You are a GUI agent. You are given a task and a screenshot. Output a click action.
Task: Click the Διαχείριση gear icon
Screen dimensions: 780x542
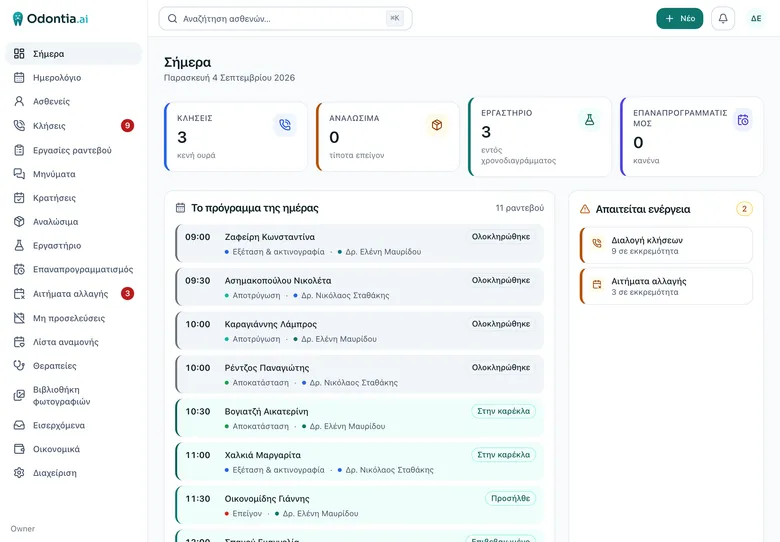click(x=19, y=473)
